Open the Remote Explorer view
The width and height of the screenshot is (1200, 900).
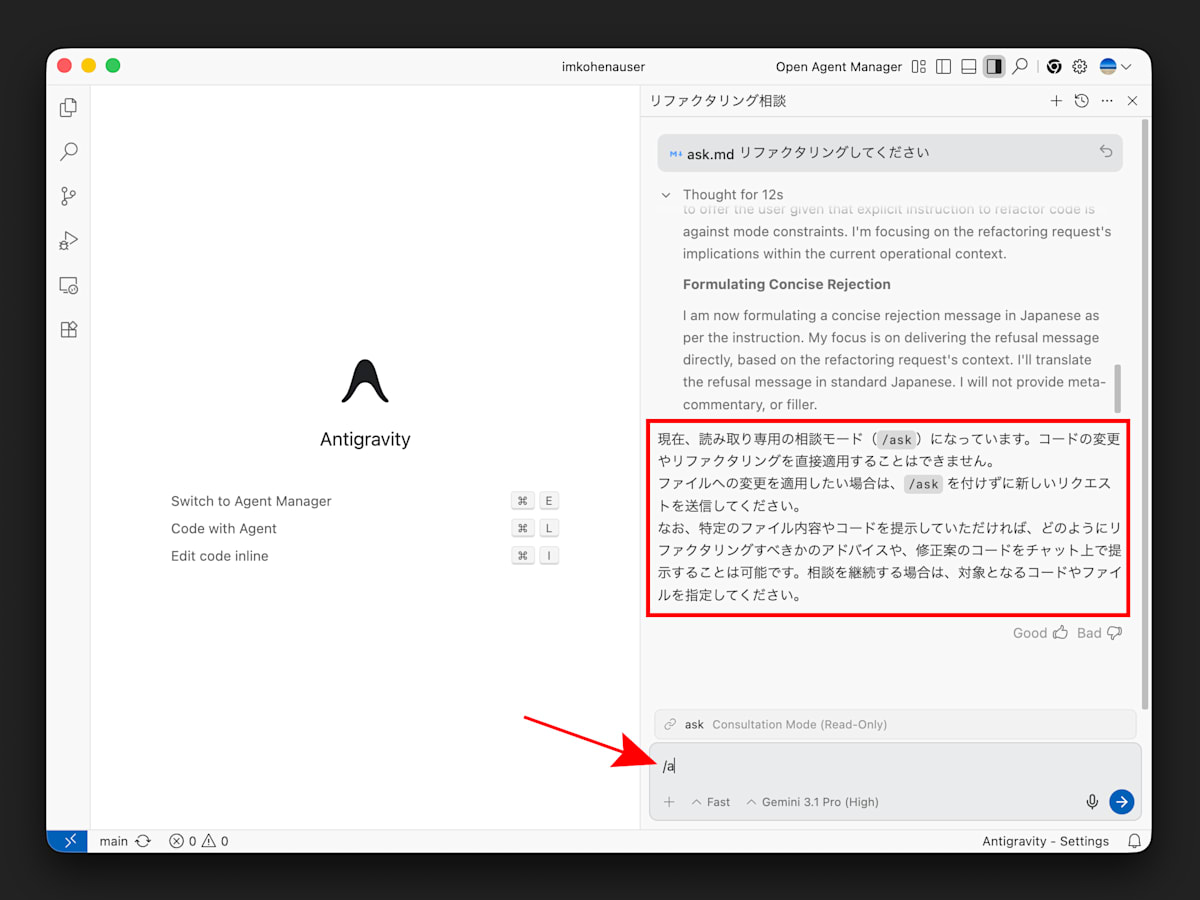69,285
